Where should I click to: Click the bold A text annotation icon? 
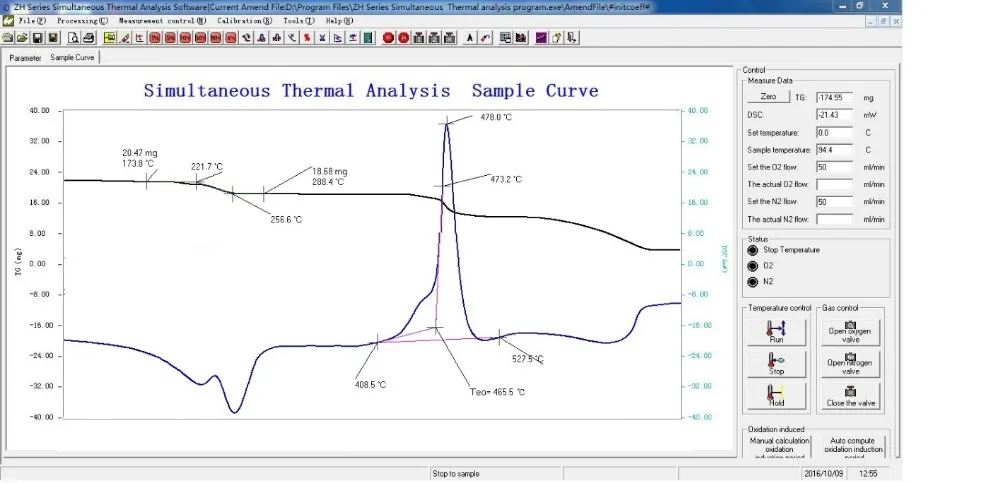470,38
